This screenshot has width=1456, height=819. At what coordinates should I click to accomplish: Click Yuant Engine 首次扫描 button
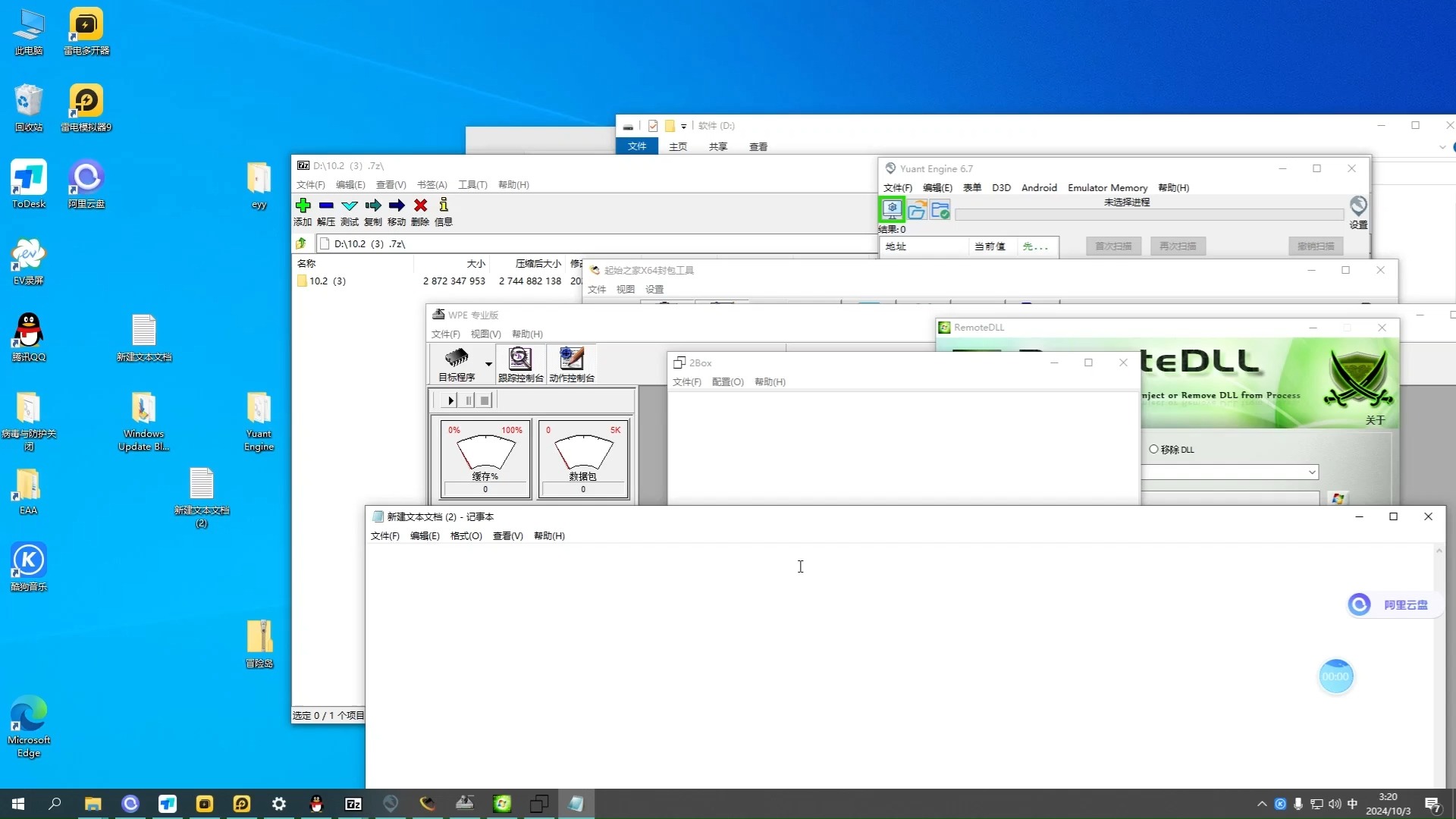(x=1113, y=246)
